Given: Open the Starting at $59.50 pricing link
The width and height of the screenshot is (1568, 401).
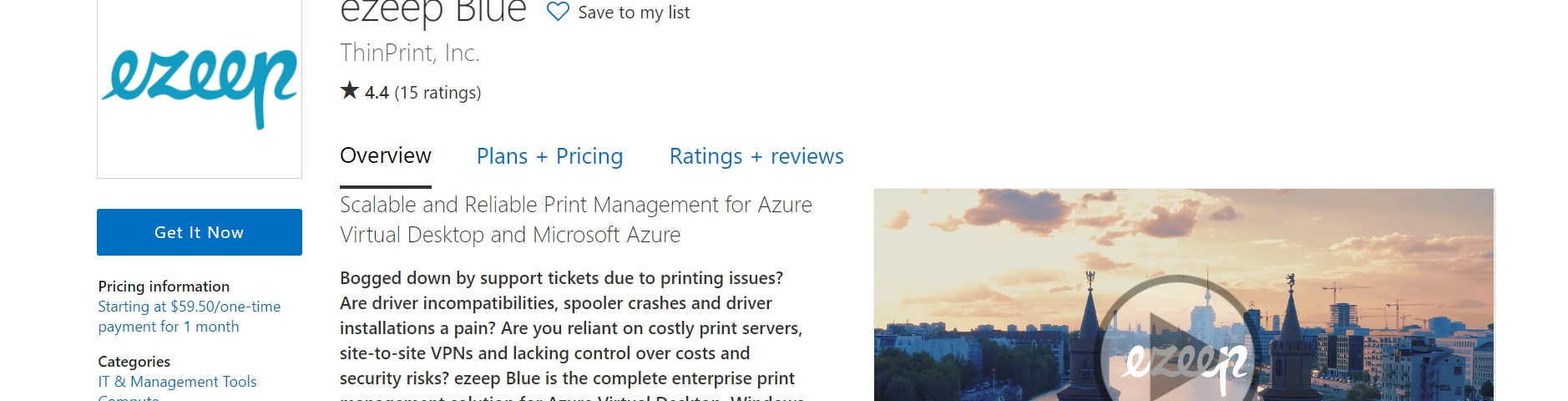Looking at the screenshot, I should [190, 317].
